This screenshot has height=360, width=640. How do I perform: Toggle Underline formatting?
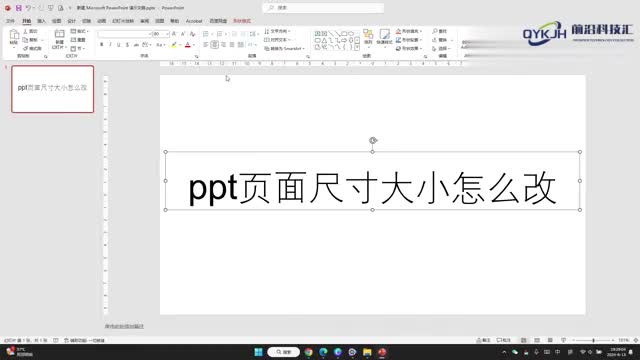click(x=119, y=44)
